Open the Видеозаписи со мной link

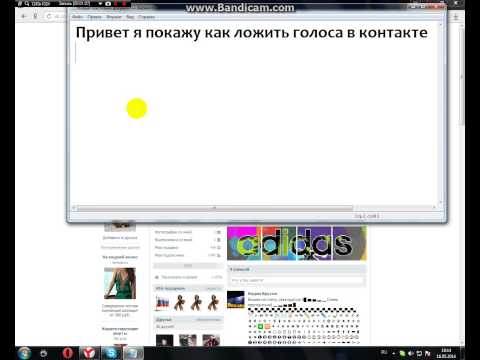pyautogui.click(x=173, y=240)
